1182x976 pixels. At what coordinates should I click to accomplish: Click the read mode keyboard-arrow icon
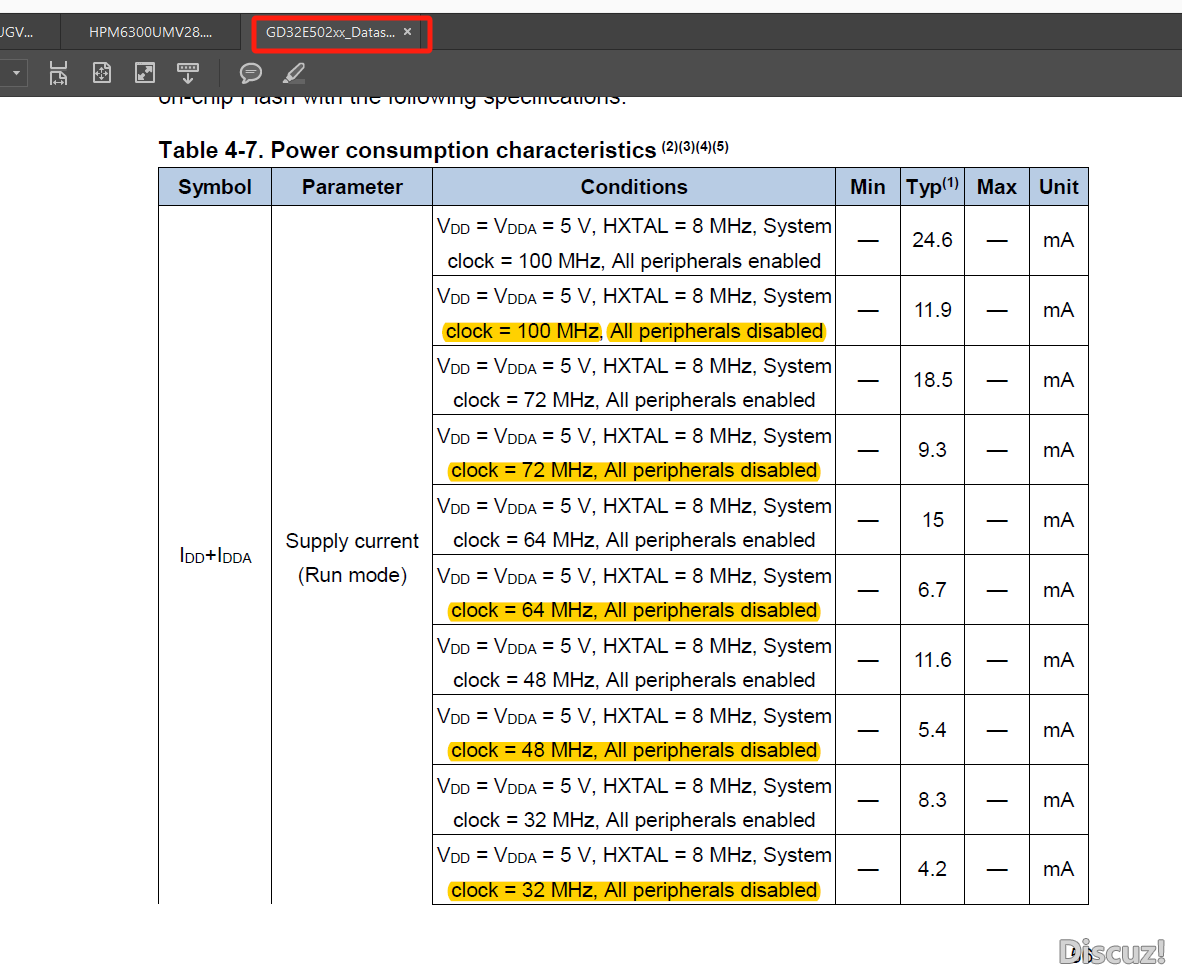click(x=188, y=73)
